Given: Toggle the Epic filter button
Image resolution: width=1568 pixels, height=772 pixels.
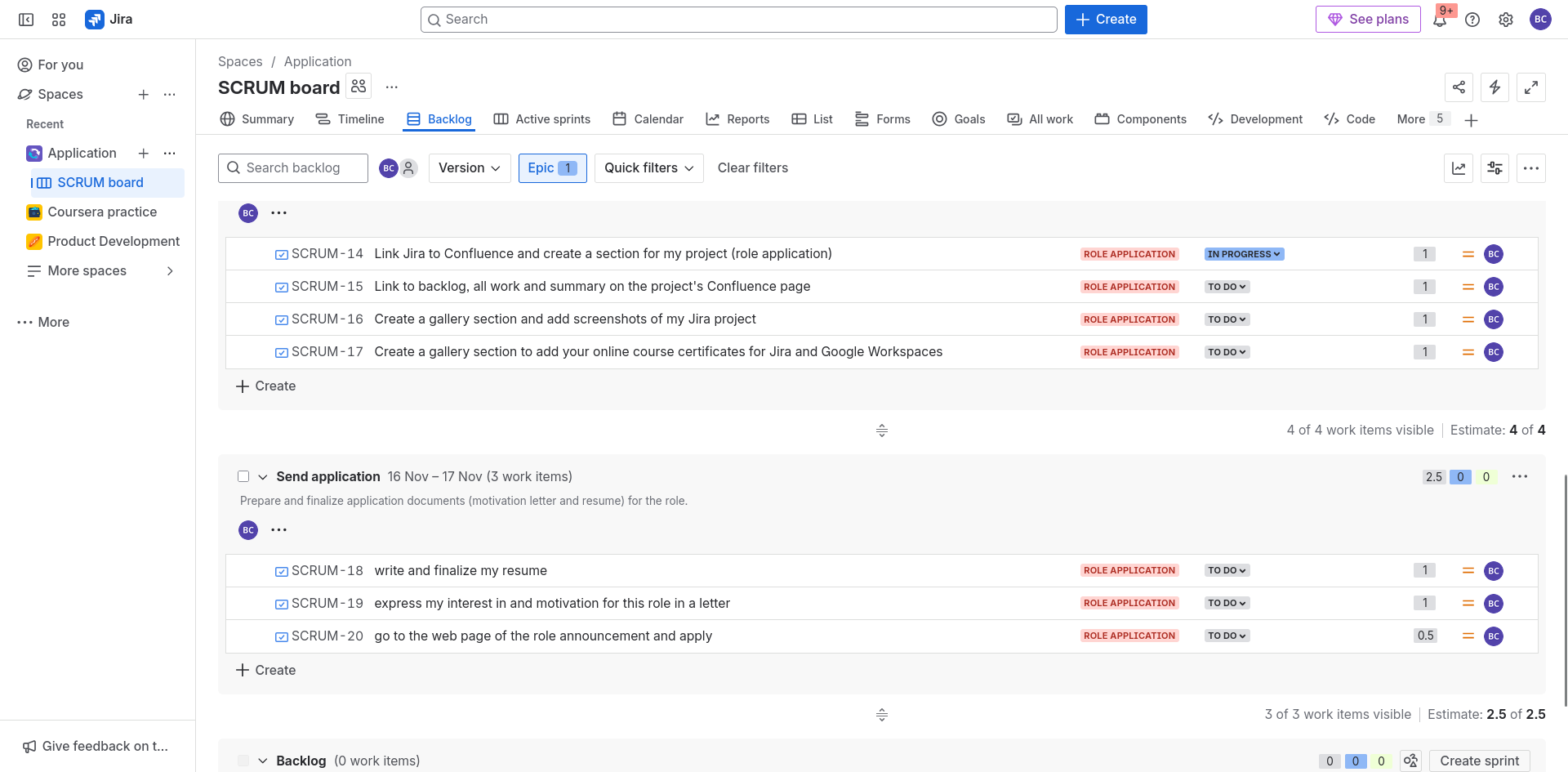Looking at the screenshot, I should click(552, 168).
